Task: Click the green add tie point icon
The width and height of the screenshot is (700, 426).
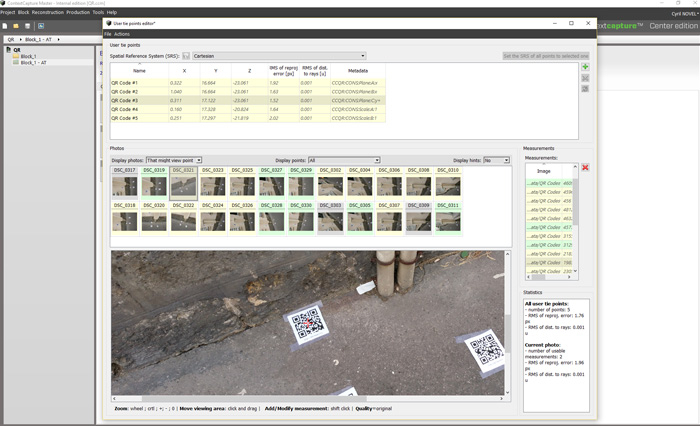Action: pyautogui.click(x=585, y=67)
